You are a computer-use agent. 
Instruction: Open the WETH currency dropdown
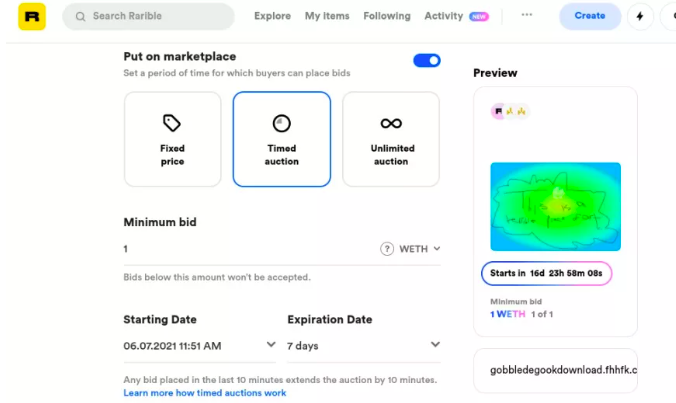[x=420, y=249]
